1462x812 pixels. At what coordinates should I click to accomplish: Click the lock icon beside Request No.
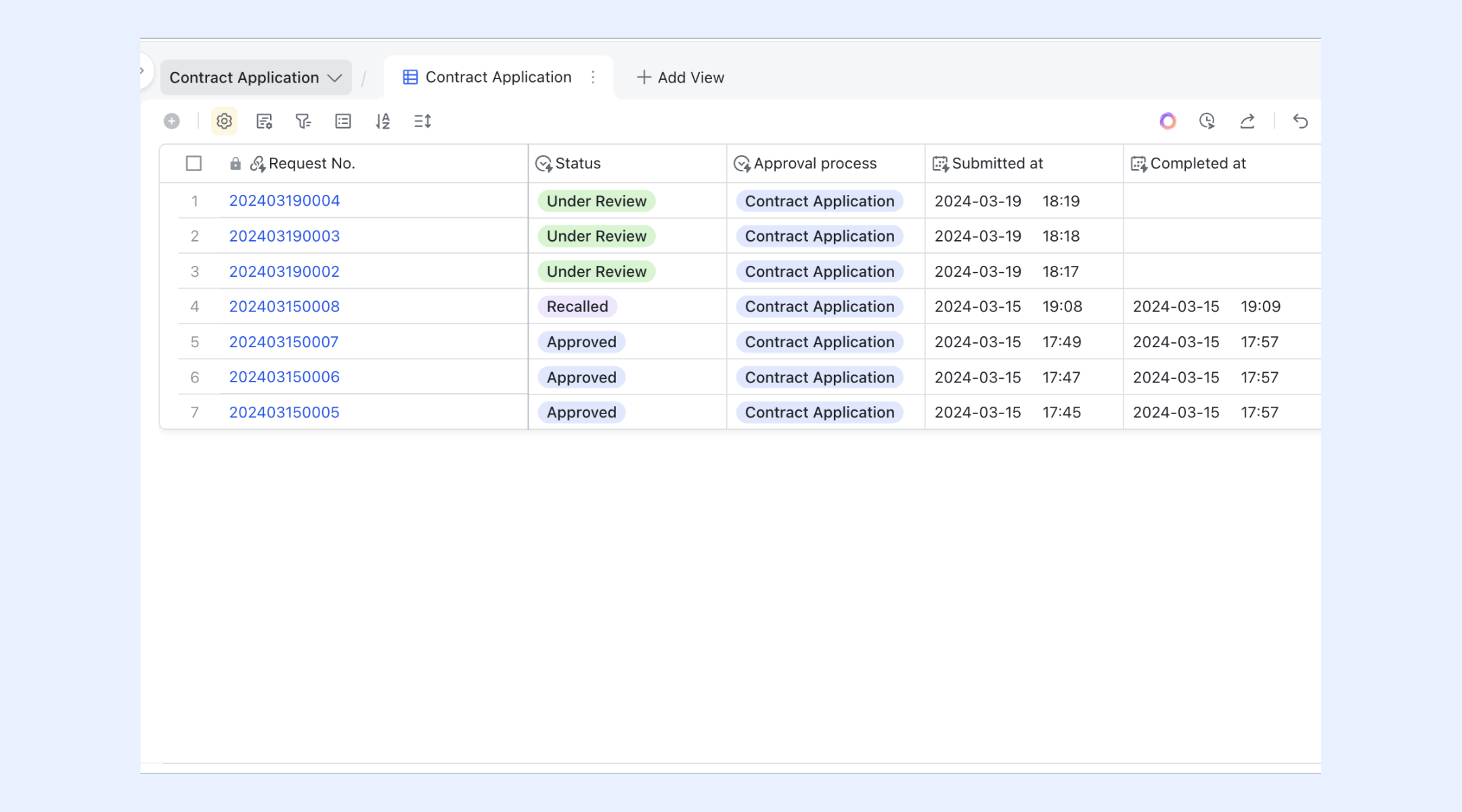click(236, 163)
